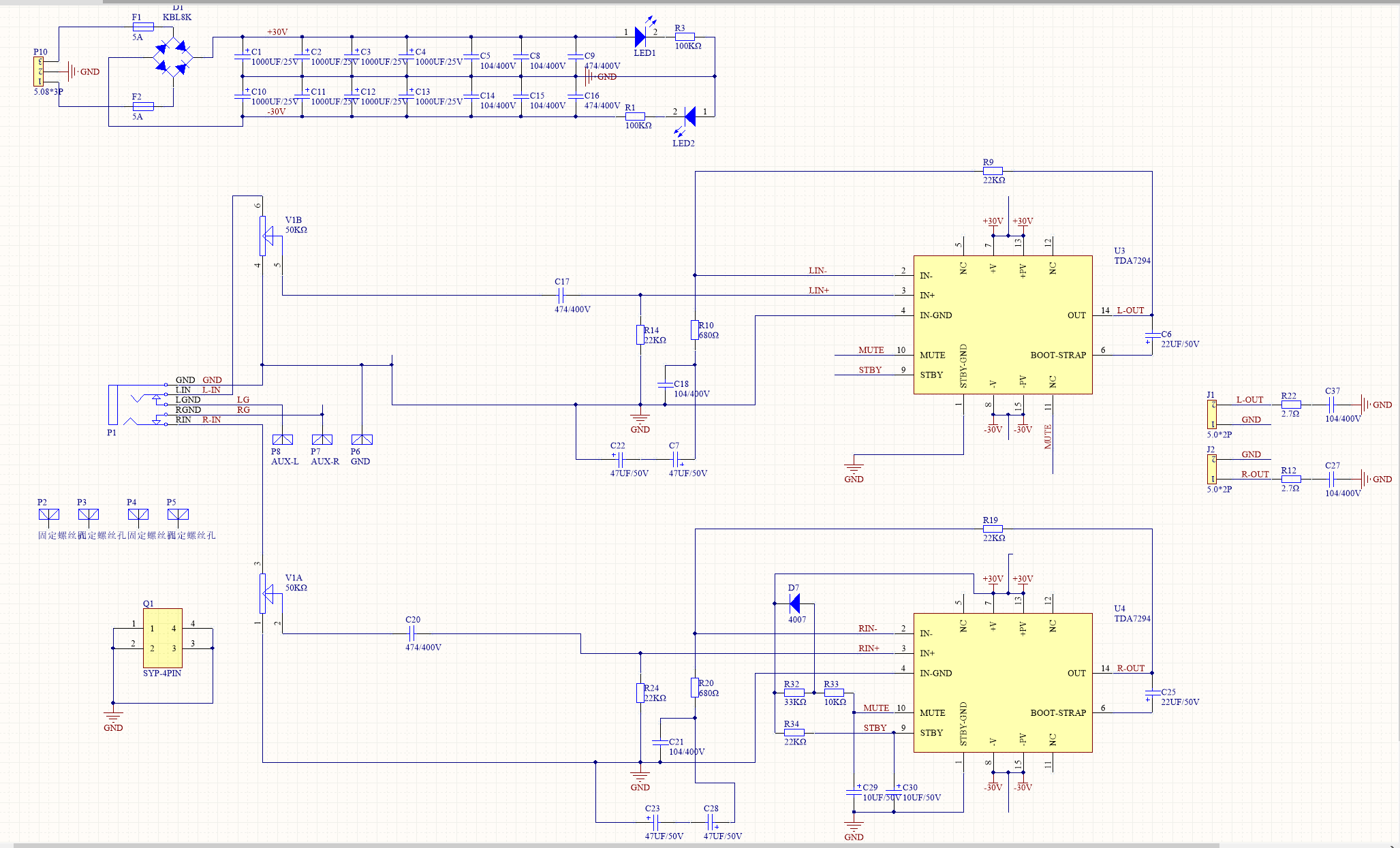The width and height of the screenshot is (1400, 848).
Task: Click the R19 22KΩ feedback resistor
Action: (993, 529)
